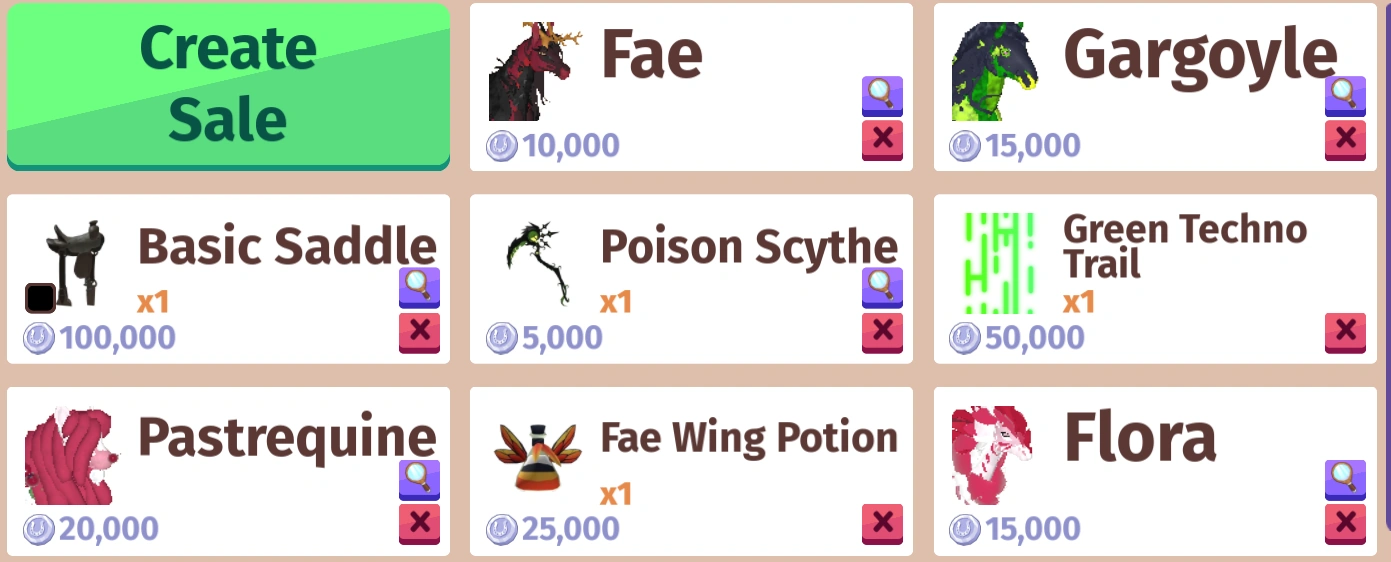The image size is (1391, 562).
Task: Click the Create Sale button
Action: pyautogui.click(x=228, y=85)
